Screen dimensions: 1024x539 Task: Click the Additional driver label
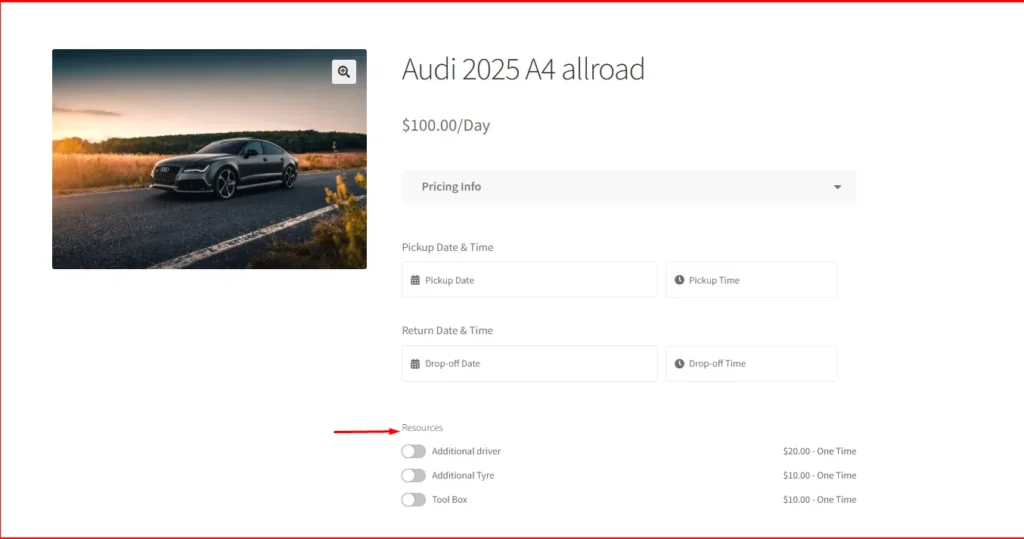point(466,451)
